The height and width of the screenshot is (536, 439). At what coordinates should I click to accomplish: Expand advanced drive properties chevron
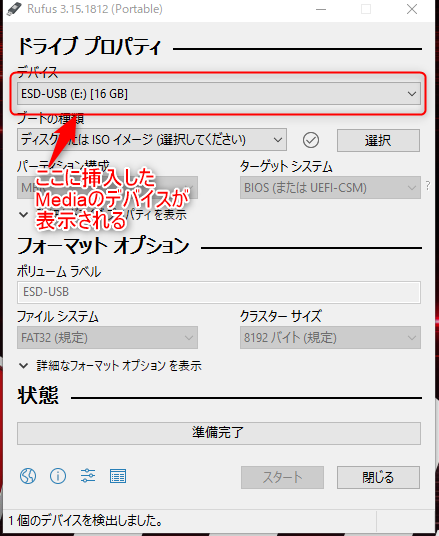(x=24, y=215)
